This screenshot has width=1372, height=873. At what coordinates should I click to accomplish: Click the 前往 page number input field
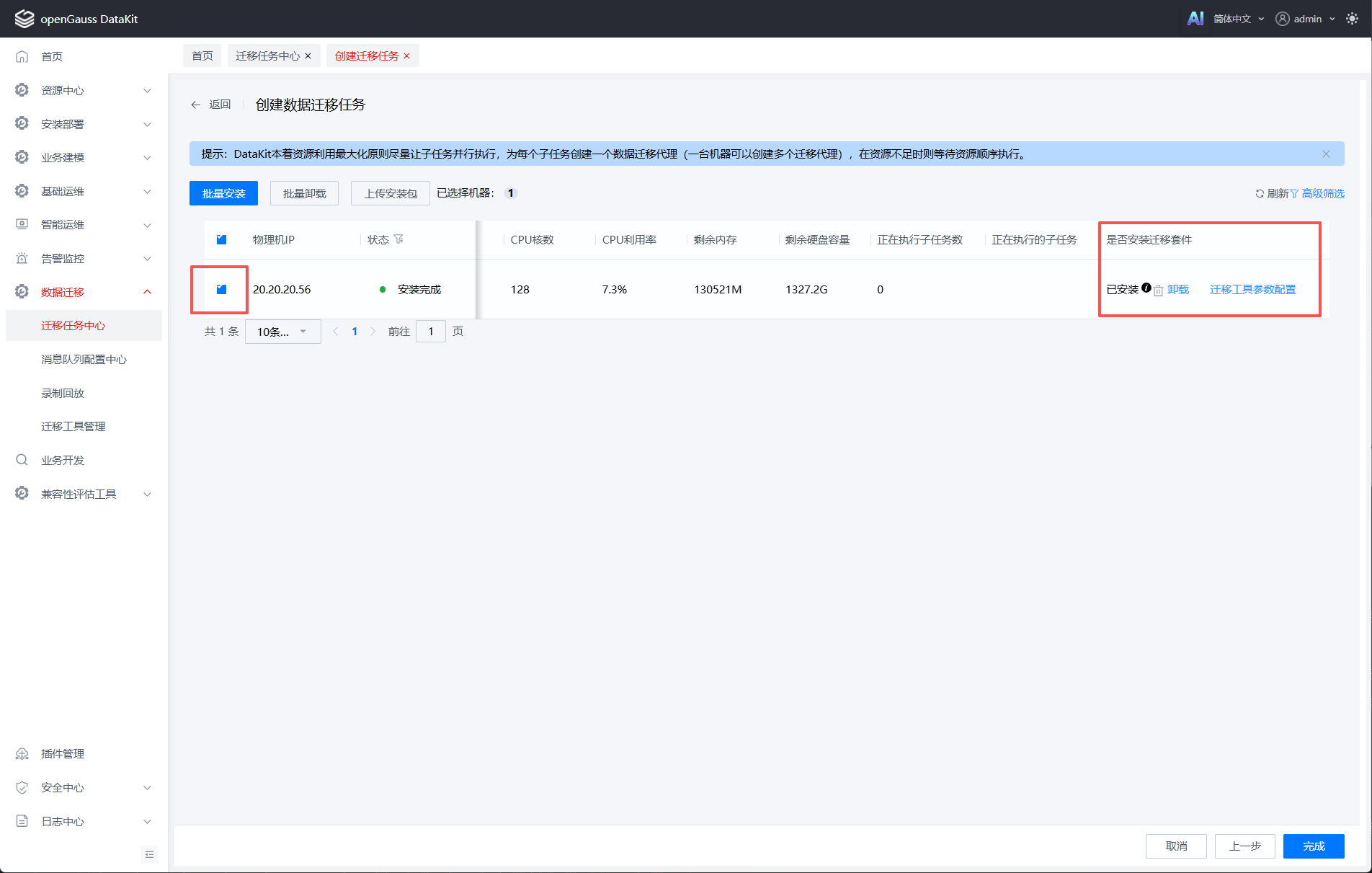(x=431, y=332)
